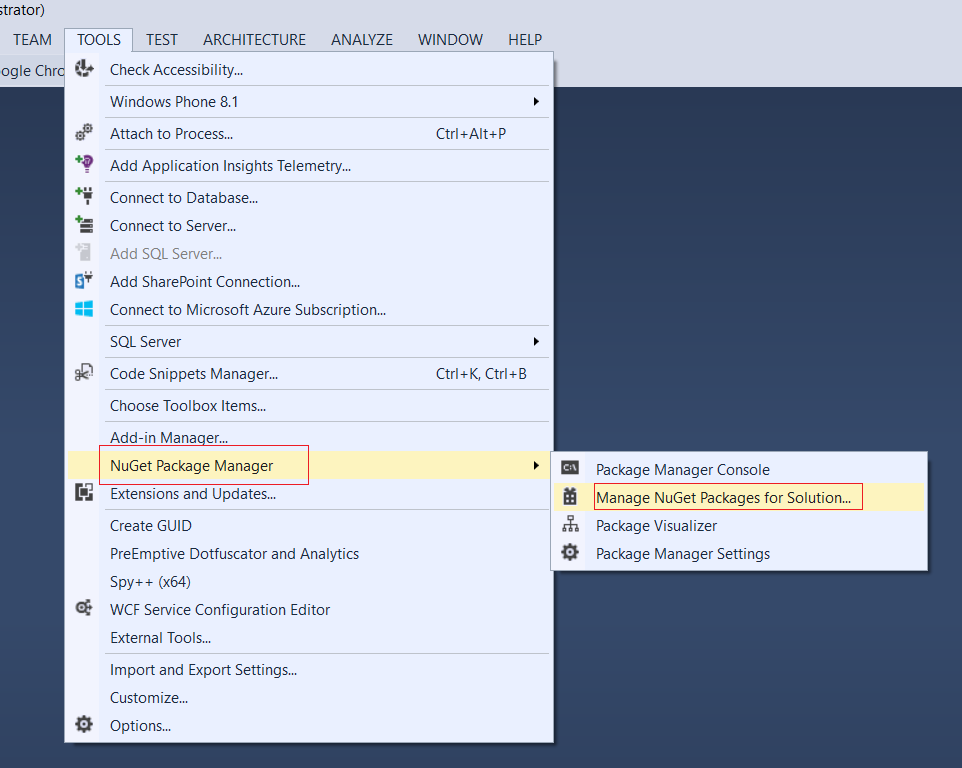Click the Connect to Database plug icon
The image size is (962, 768).
[85, 197]
